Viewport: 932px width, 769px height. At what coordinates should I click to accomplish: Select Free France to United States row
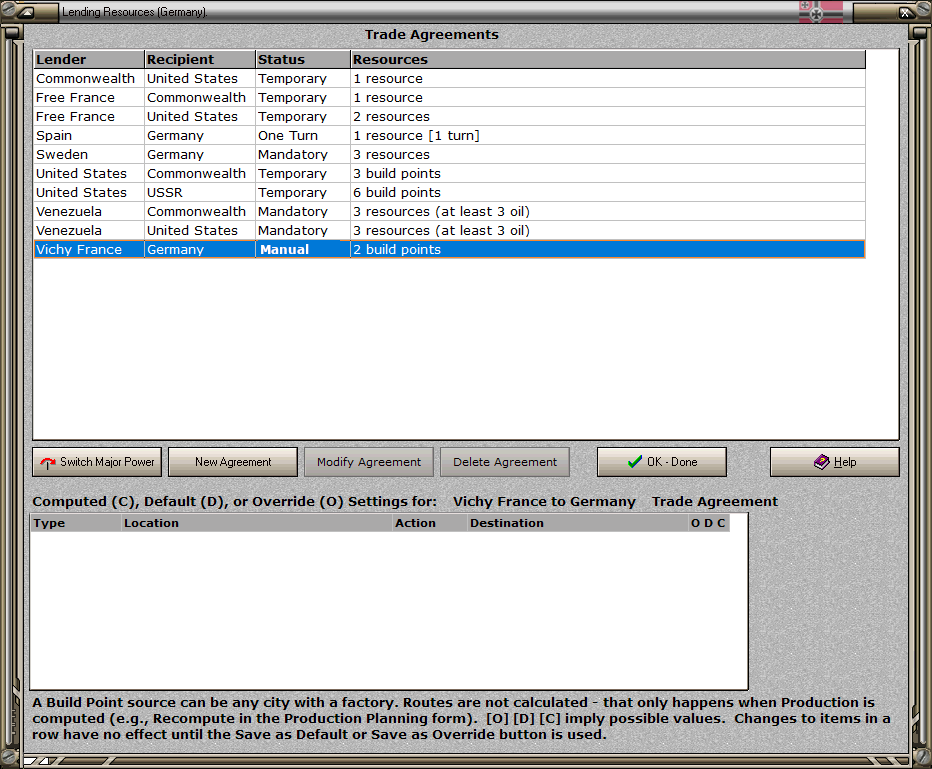(449, 116)
